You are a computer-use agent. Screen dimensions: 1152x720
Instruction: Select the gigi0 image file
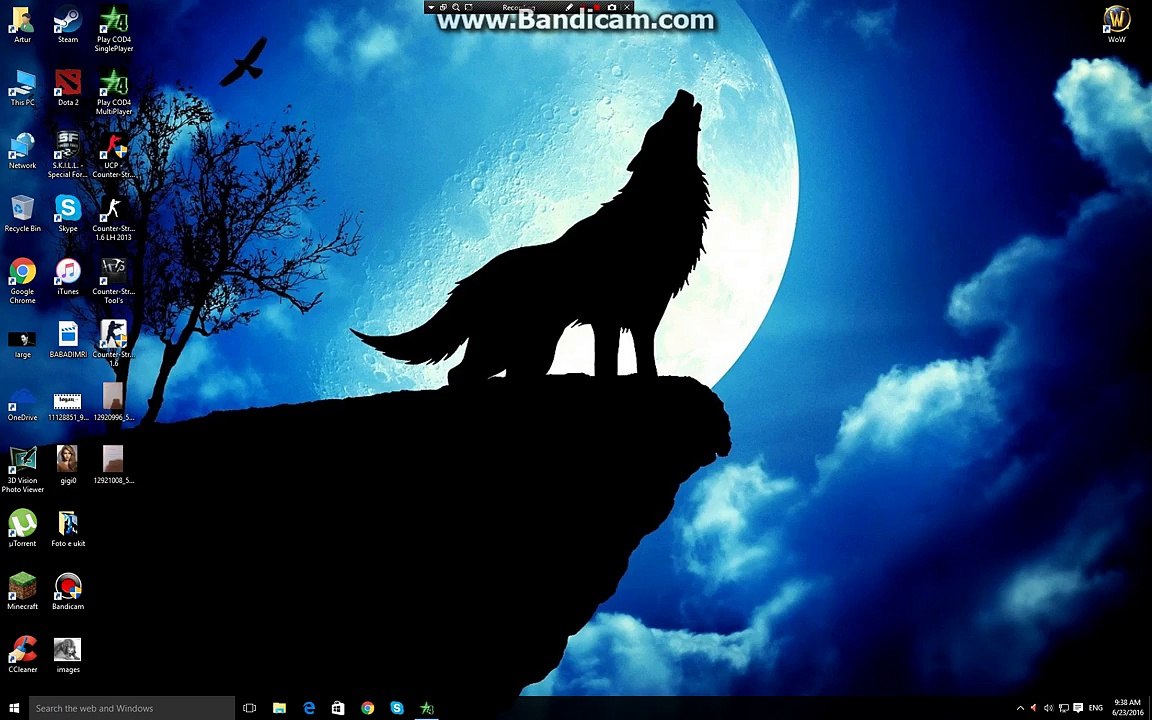point(68,466)
